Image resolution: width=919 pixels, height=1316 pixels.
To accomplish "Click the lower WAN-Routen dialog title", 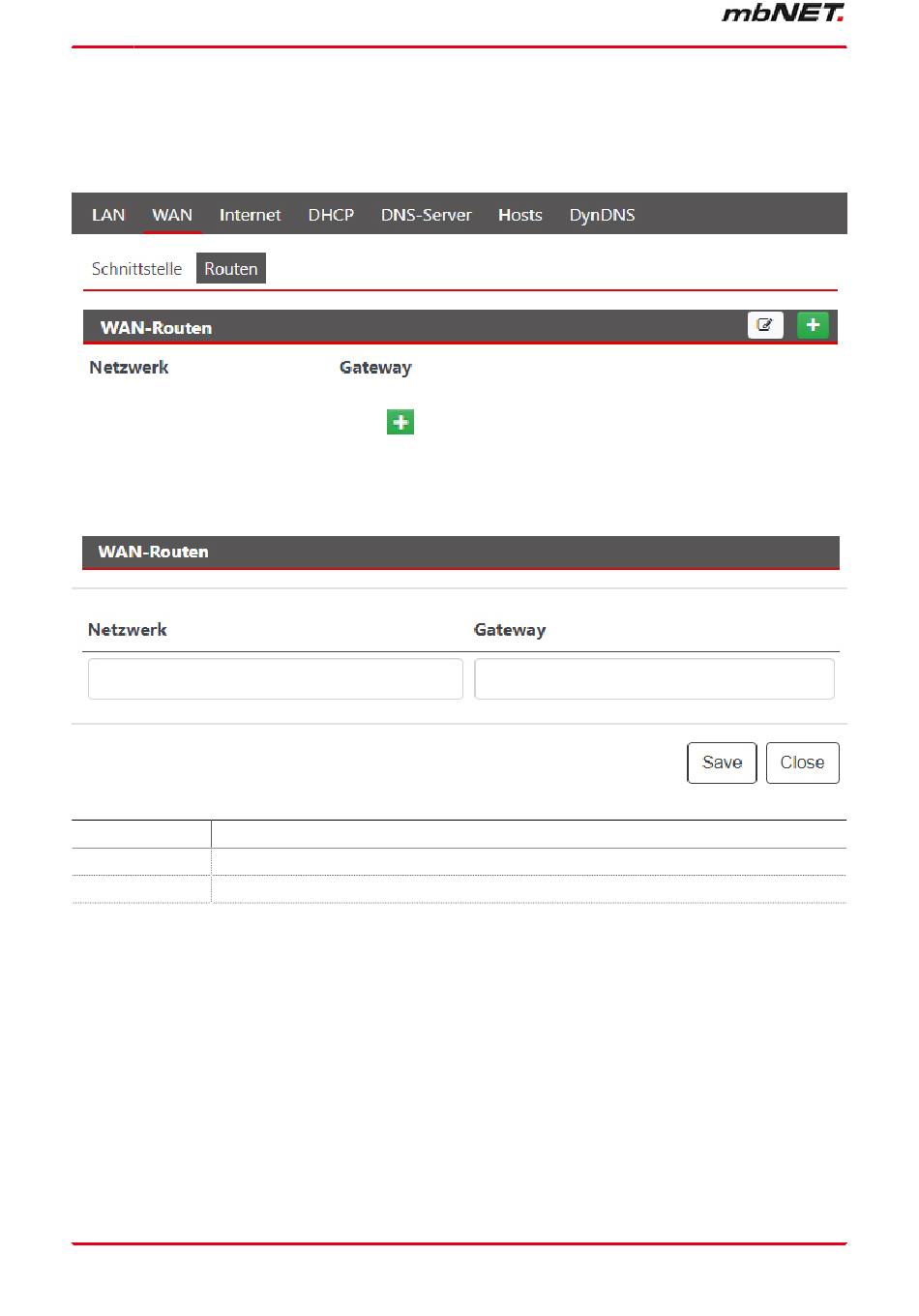I will 153,552.
